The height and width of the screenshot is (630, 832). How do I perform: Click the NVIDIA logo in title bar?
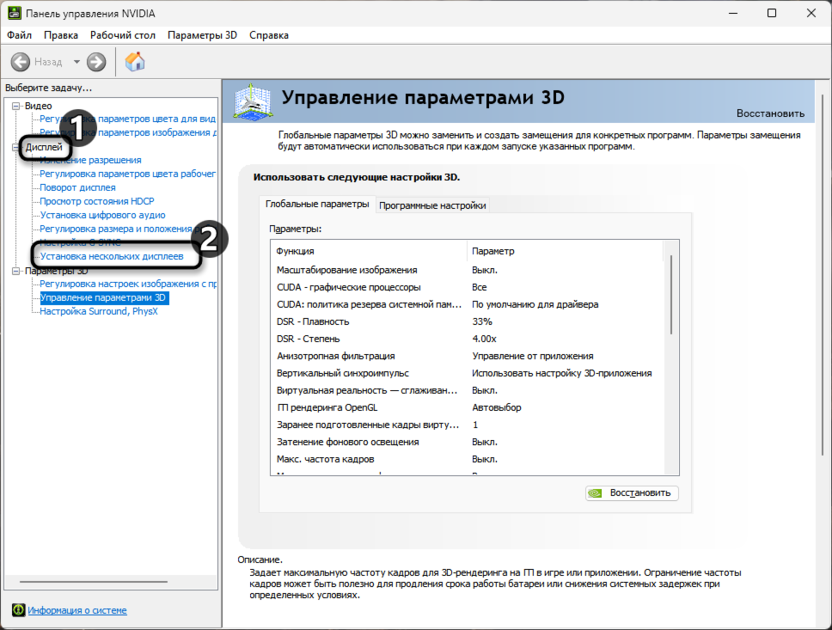(14, 13)
